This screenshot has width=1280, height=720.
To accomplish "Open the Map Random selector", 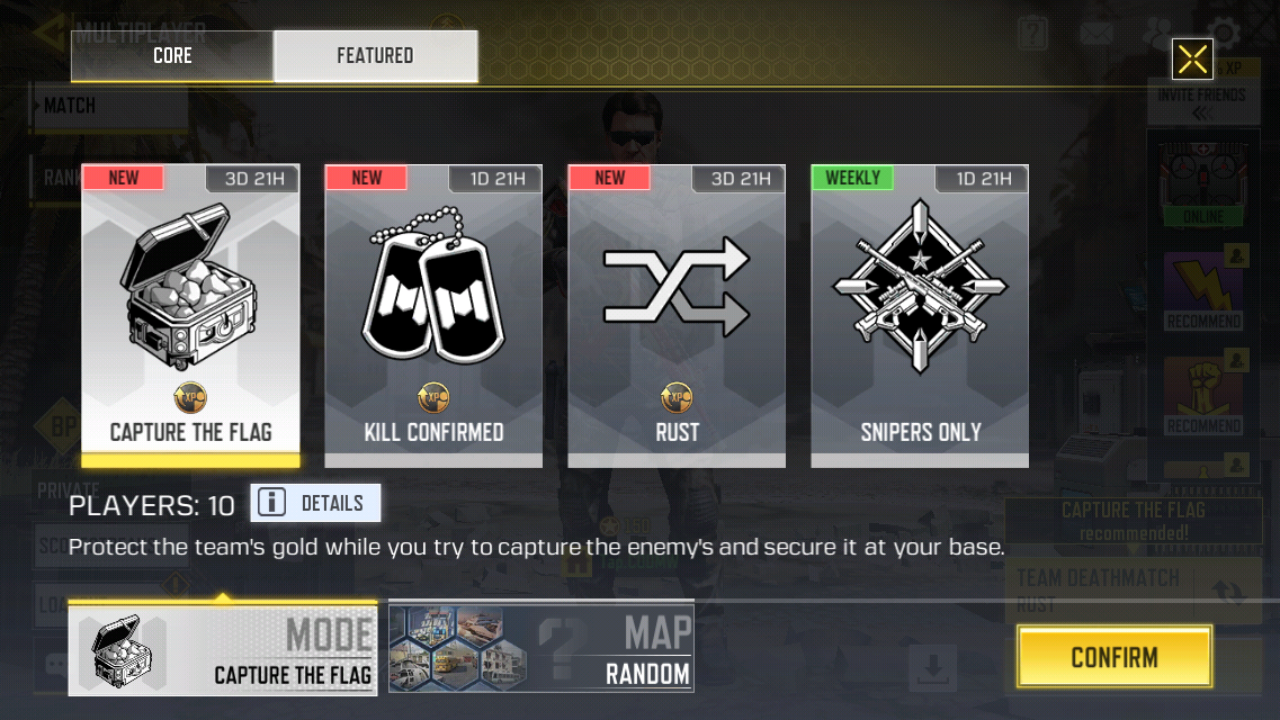I will point(541,648).
